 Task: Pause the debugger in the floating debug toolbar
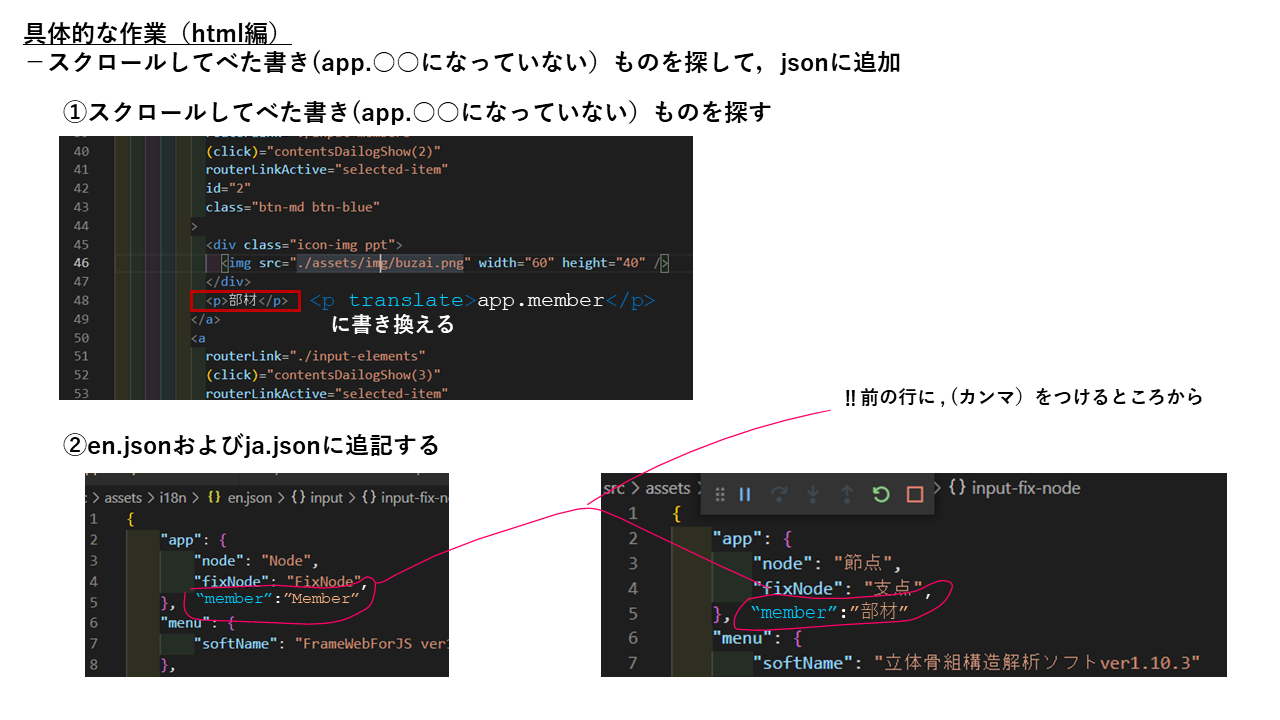pos(744,492)
